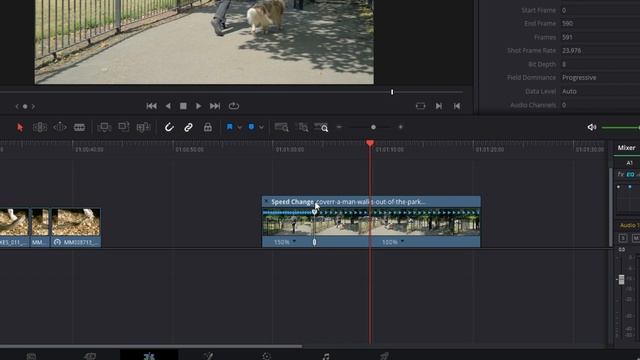Switch to the Edit page tab

coord(149,356)
